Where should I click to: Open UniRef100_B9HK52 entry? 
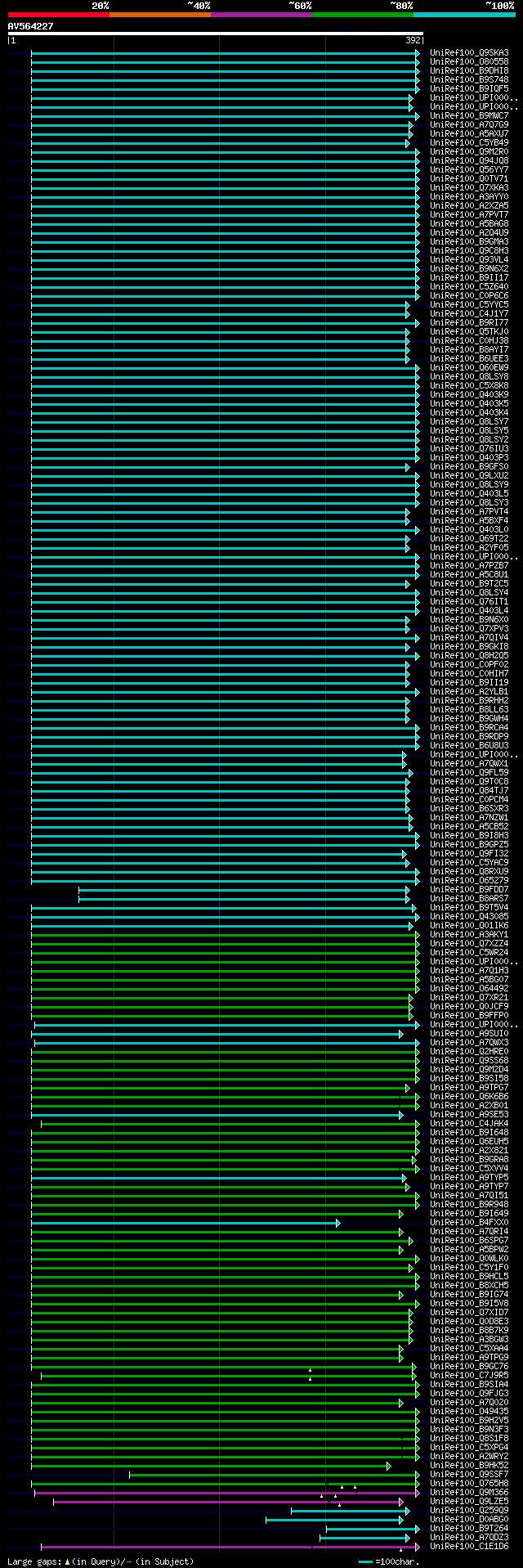click(x=469, y=1465)
